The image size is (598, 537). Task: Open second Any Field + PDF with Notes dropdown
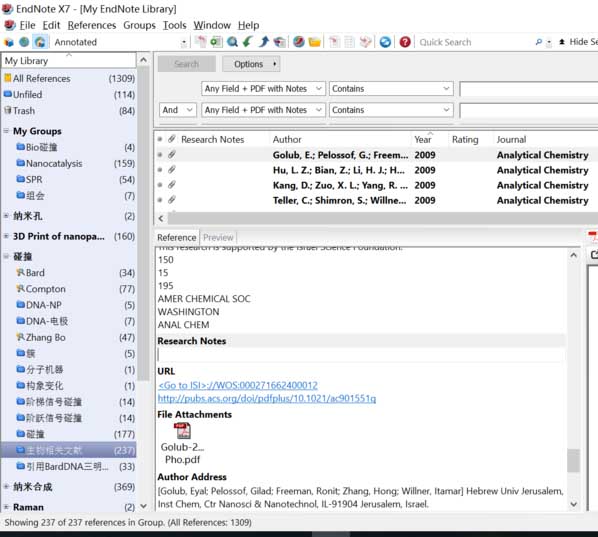click(263, 110)
